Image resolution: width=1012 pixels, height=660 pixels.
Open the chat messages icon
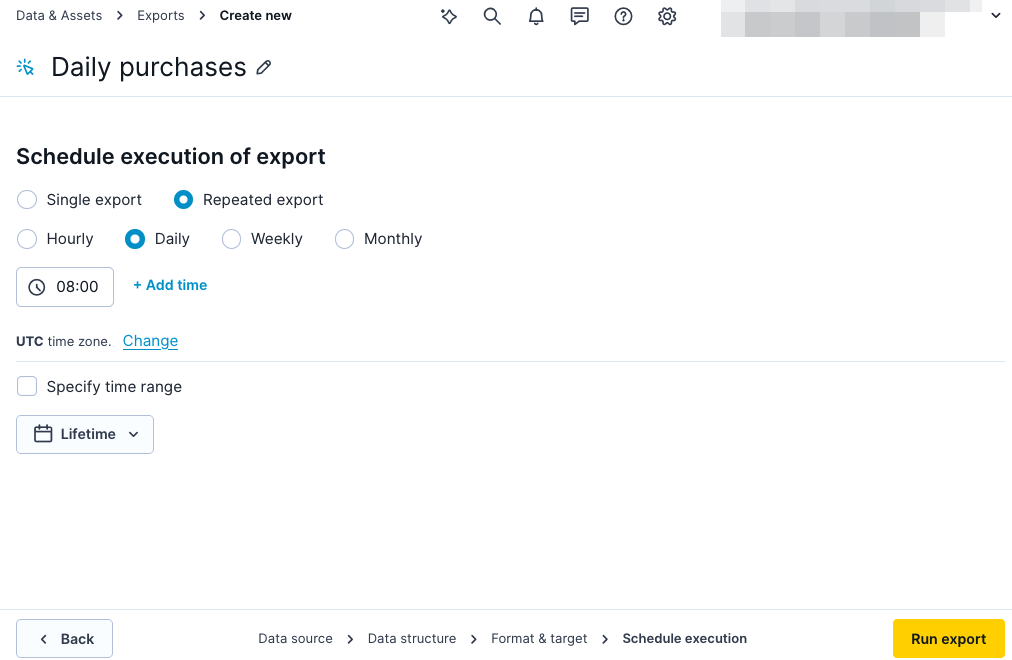pos(580,16)
